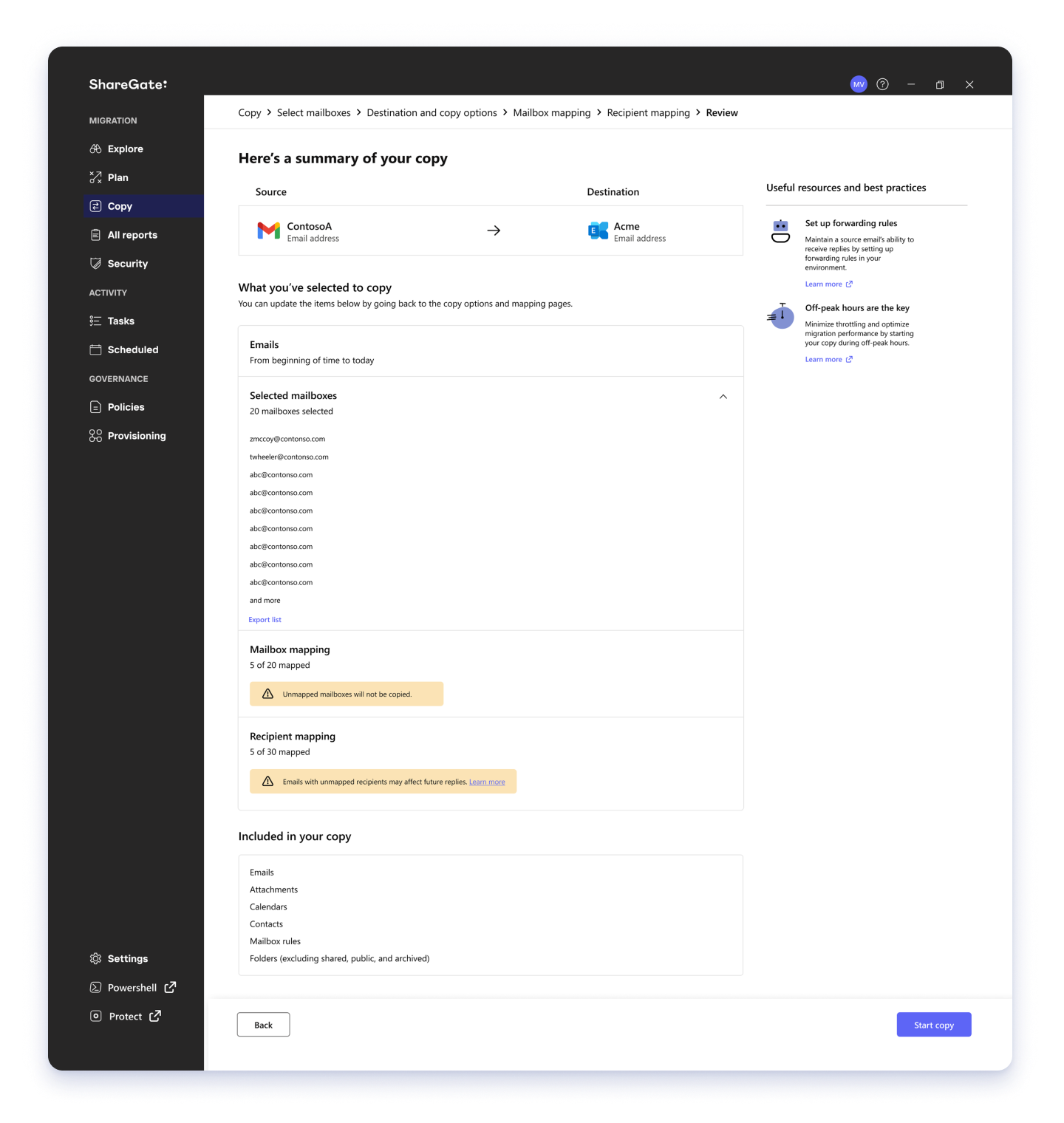Image resolution: width=1064 pixels, height=1123 pixels.
Task: Click the Plan icon
Action: click(x=95, y=177)
